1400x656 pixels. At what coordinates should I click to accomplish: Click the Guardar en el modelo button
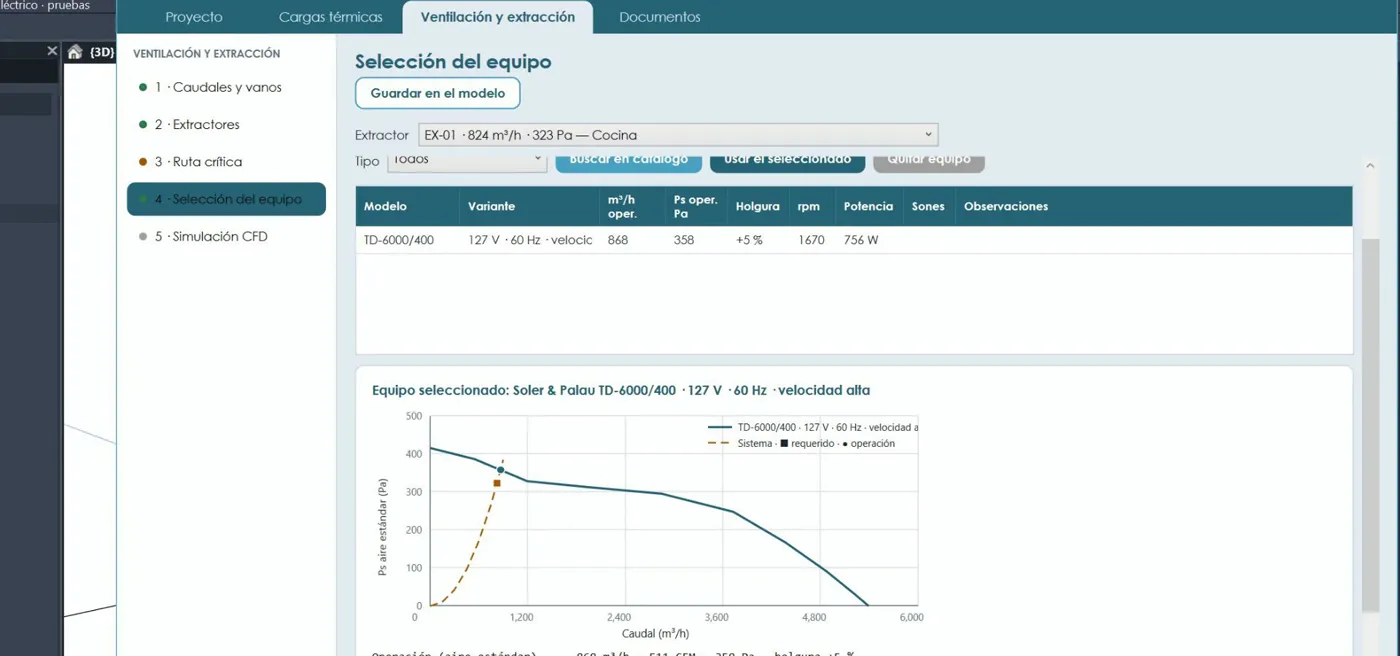(x=438, y=93)
